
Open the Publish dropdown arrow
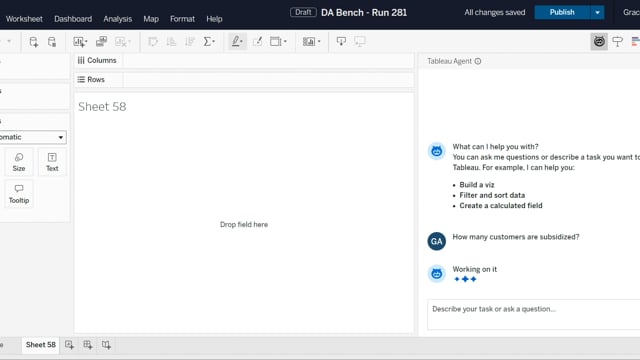(597, 12)
